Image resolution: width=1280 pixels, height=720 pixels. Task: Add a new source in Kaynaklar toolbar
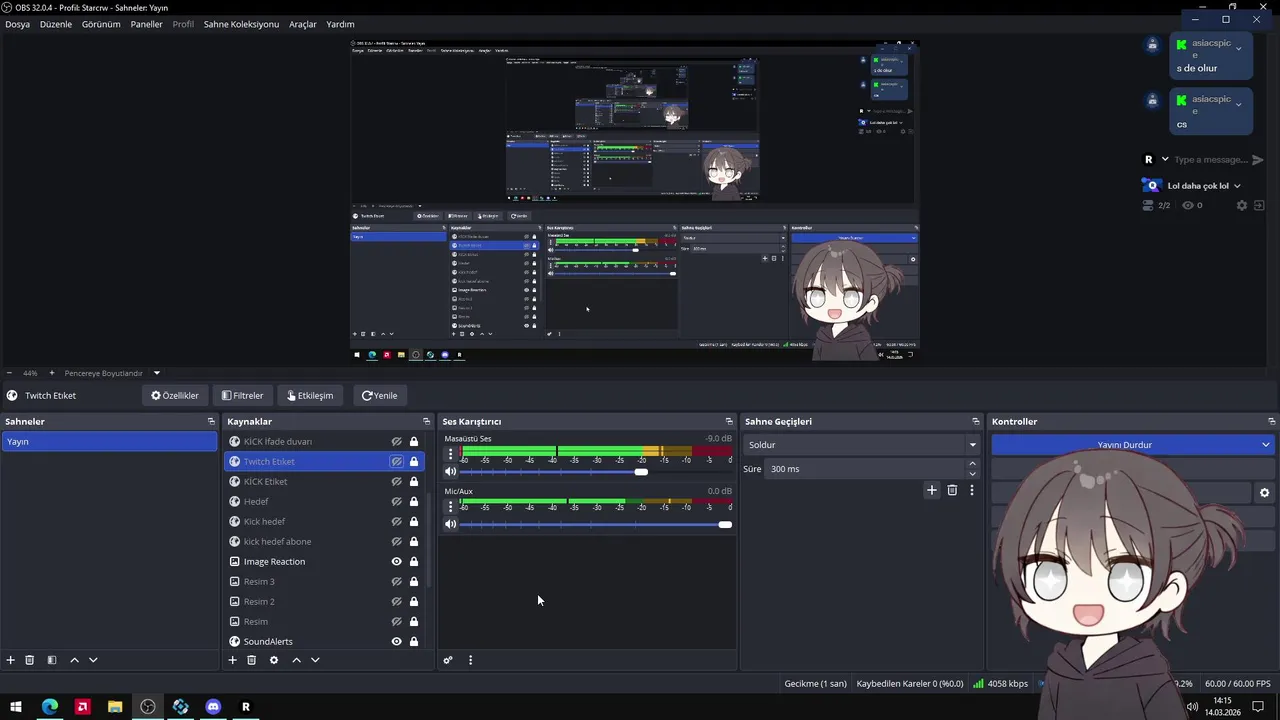point(233,660)
